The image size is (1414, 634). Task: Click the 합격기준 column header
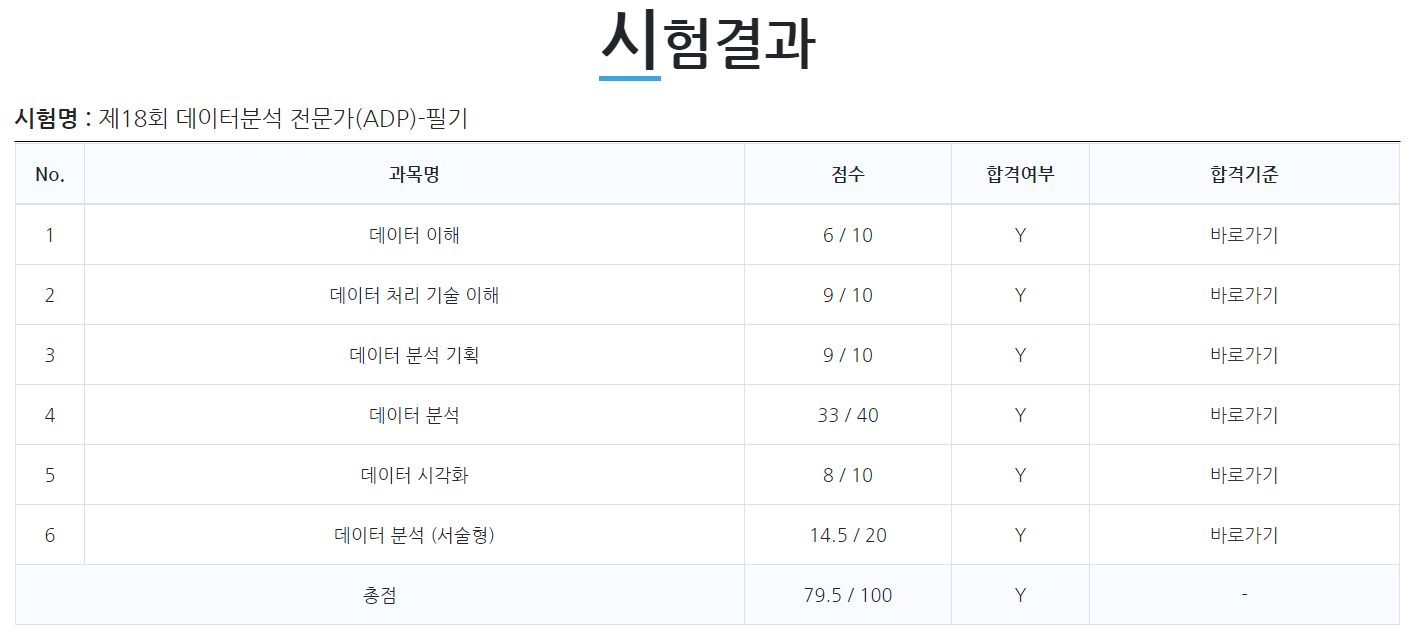click(1244, 174)
